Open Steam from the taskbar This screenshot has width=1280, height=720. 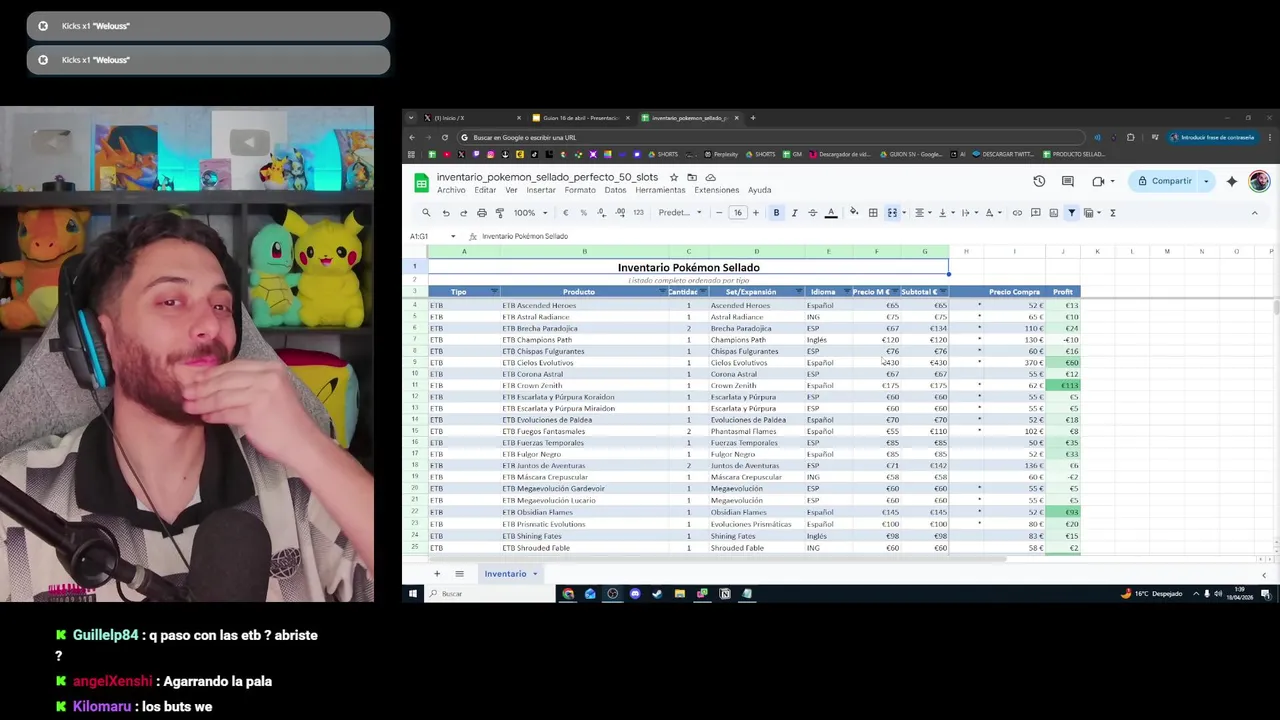pyautogui.click(x=657, y=594)
